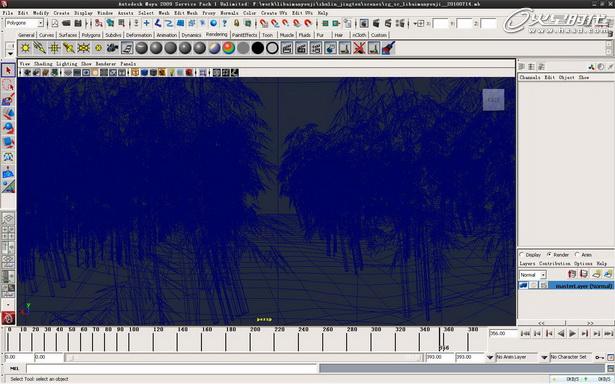This screenshot has width=615, height=384.
Task: Open the Script Editor icon
Action: click(610, 368)
